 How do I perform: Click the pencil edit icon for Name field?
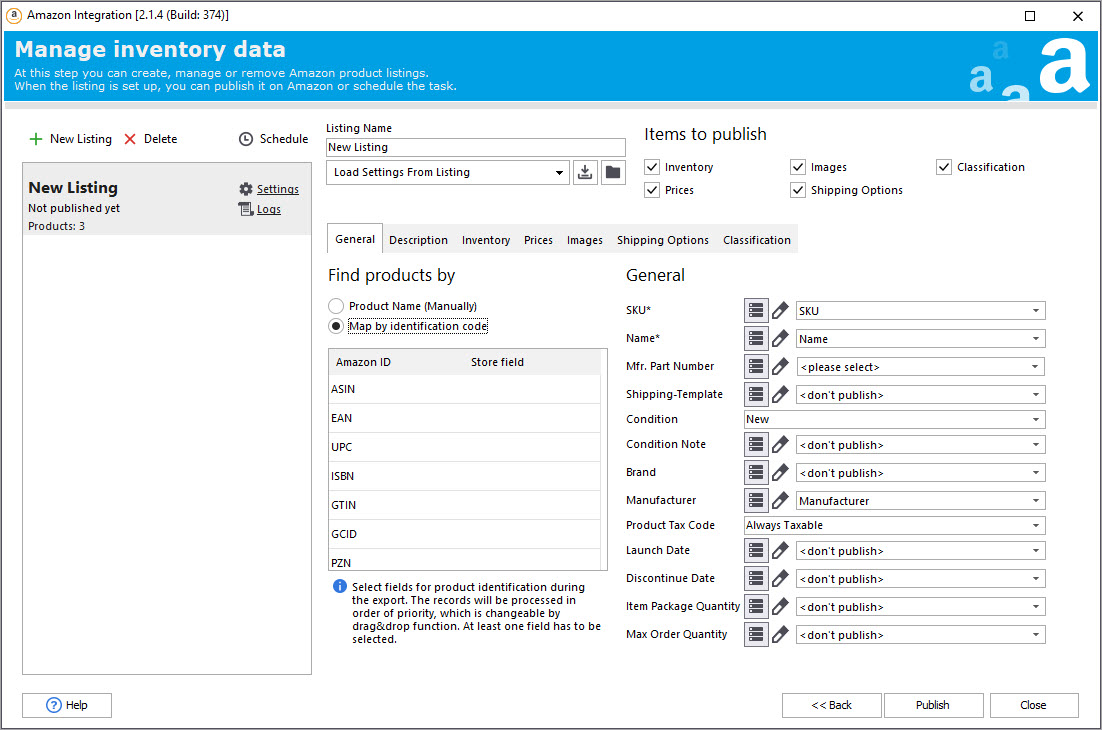click(x=780, y=339)
